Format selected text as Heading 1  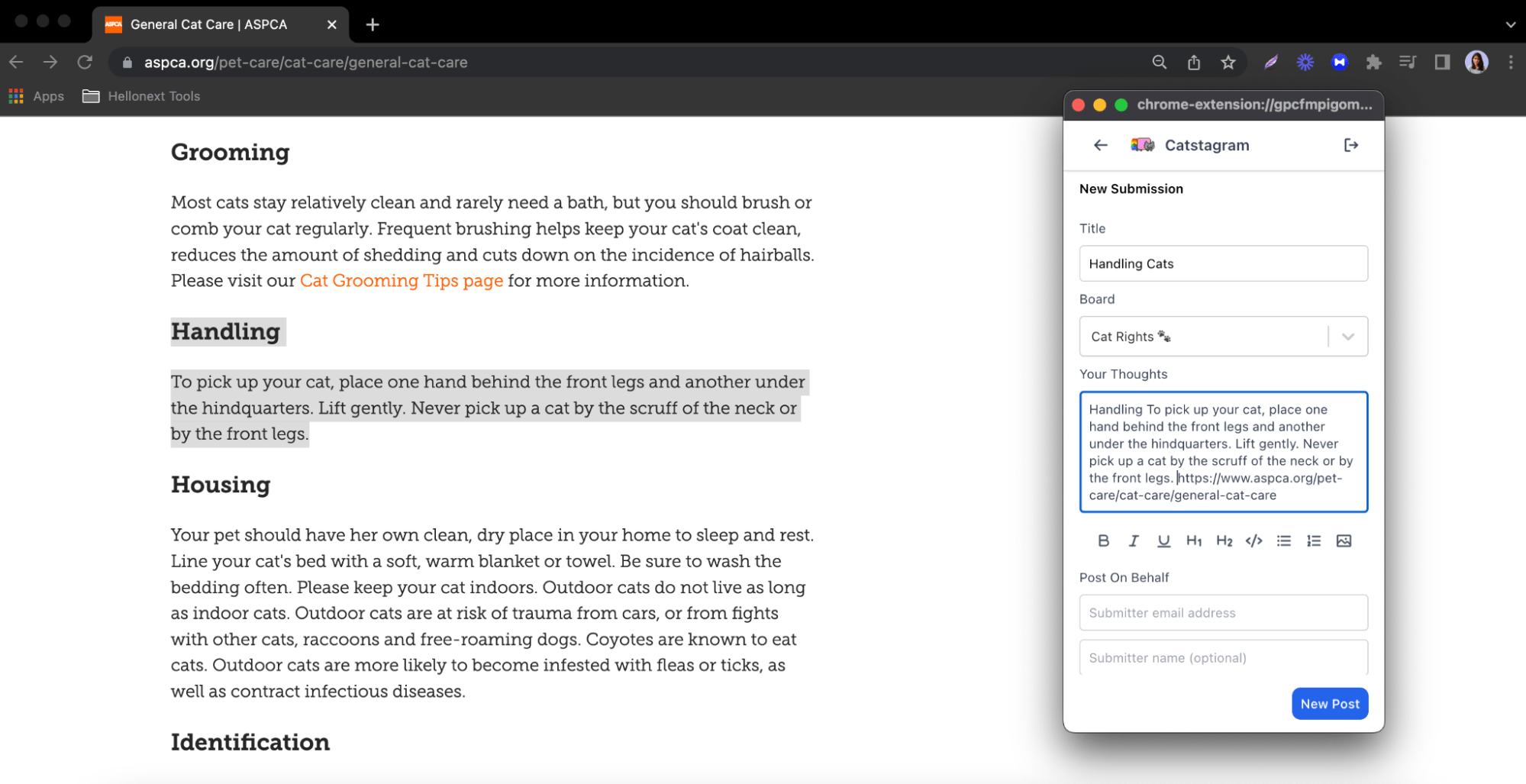pos(1194,540)
